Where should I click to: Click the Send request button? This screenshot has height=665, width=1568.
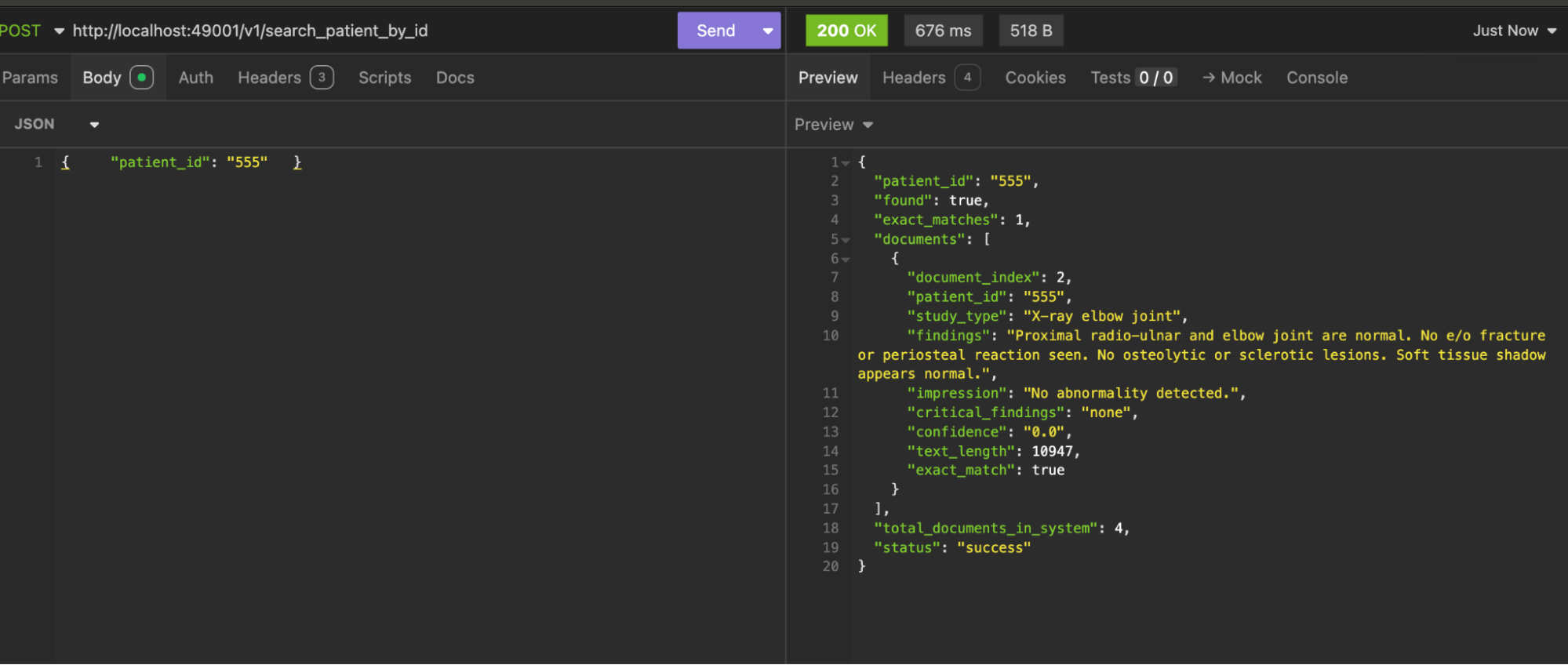click(715, 31)
